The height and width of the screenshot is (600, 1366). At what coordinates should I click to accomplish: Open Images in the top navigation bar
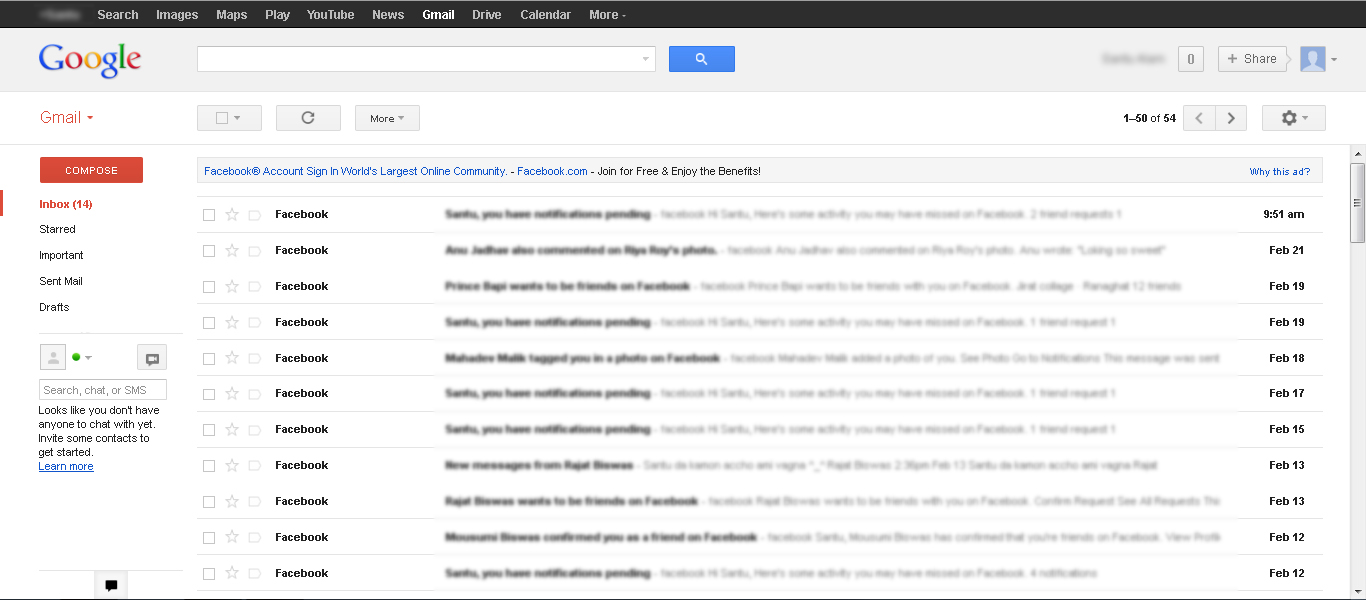[x=177, y=15]
